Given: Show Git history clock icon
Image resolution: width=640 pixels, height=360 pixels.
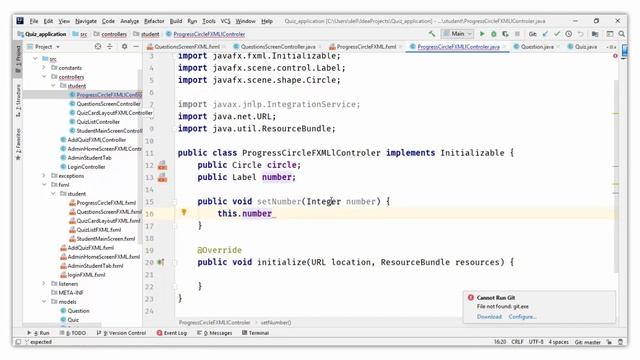Looking at the screenshot, I should [569, 34].
